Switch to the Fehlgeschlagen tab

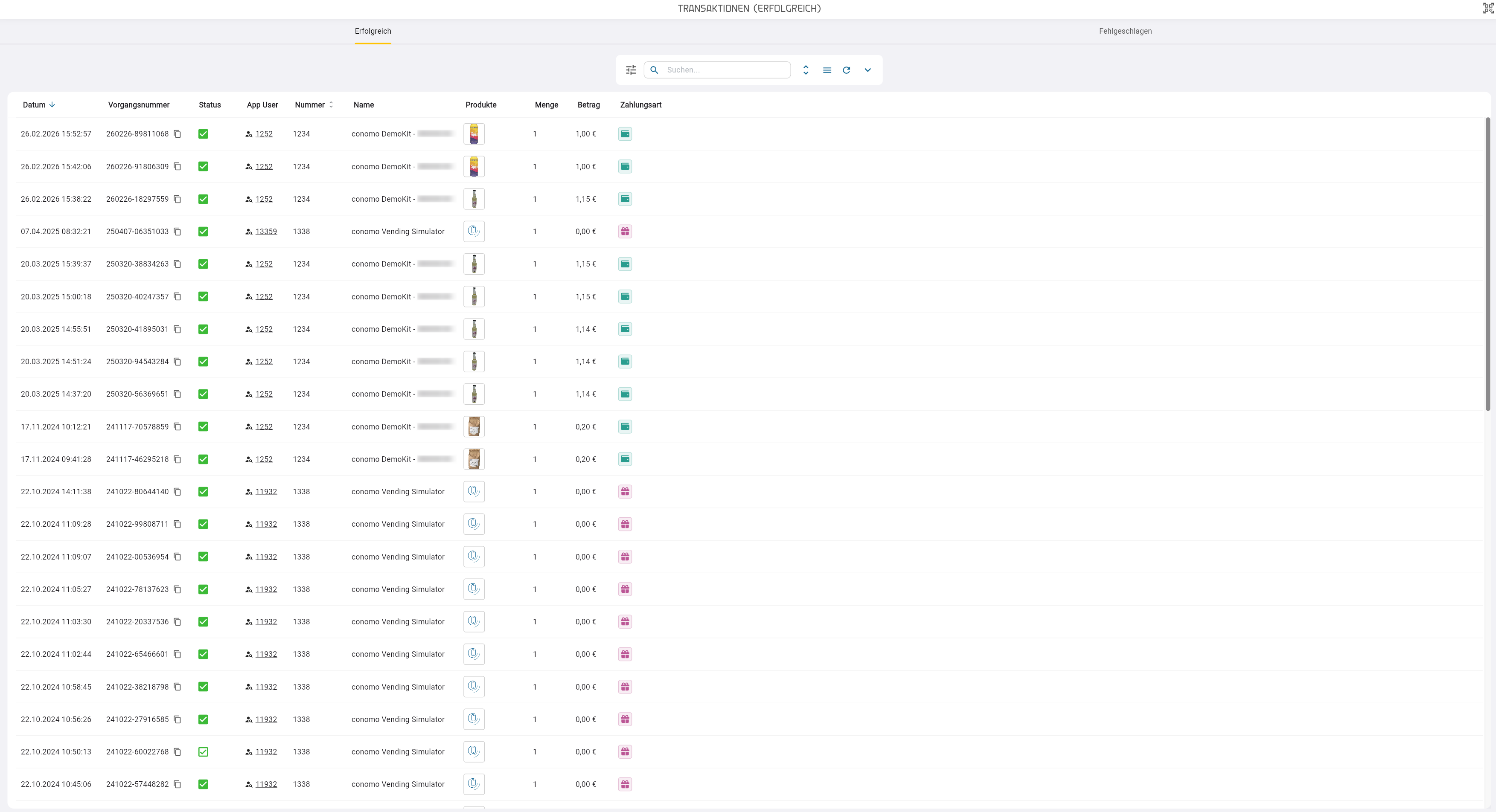coord(1125,31)
